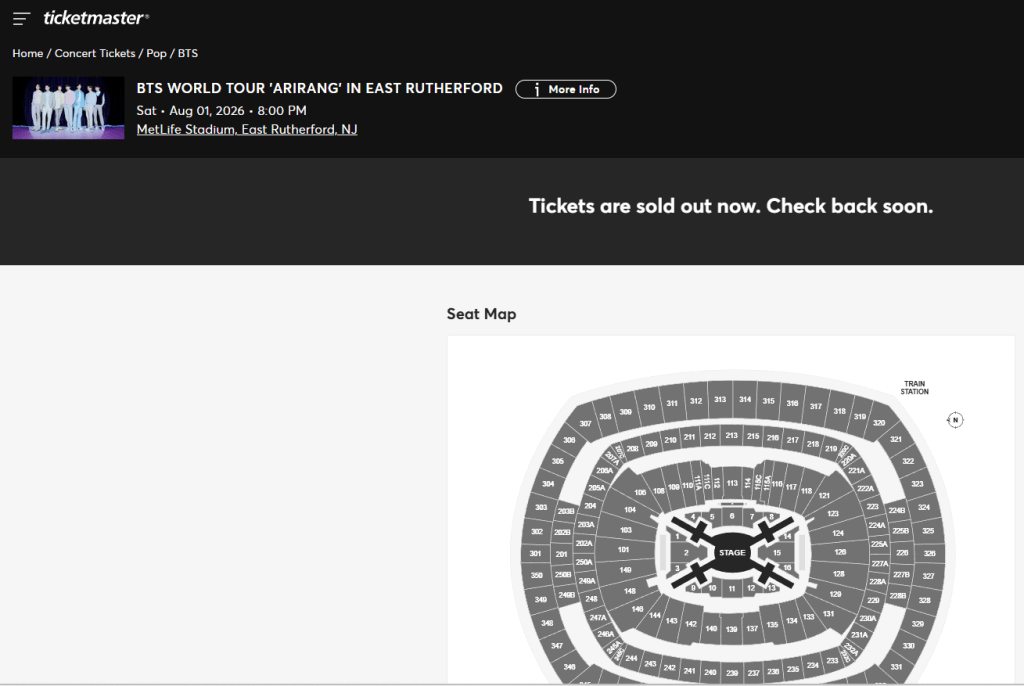Select upper section 301 on map
The image size is (1024, 686).
(536, 554)
